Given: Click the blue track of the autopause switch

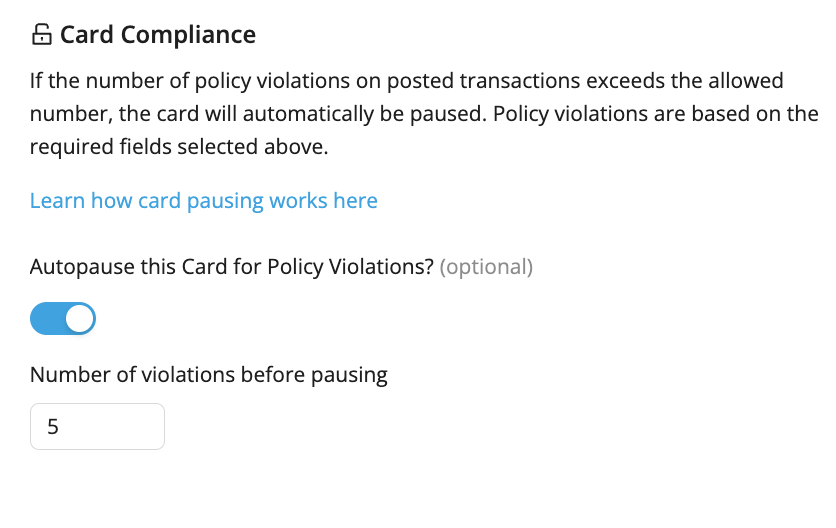Looking at the screenshot, I should click(46, 319).
